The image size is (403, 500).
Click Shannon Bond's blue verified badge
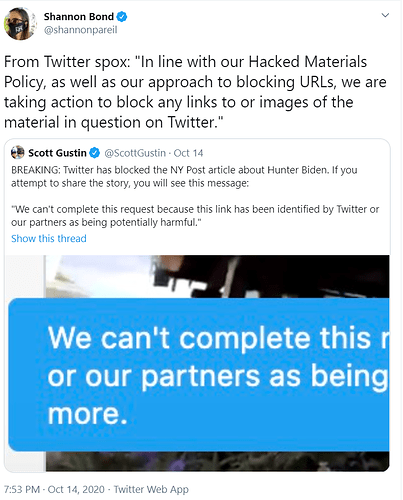click(122, 16)
